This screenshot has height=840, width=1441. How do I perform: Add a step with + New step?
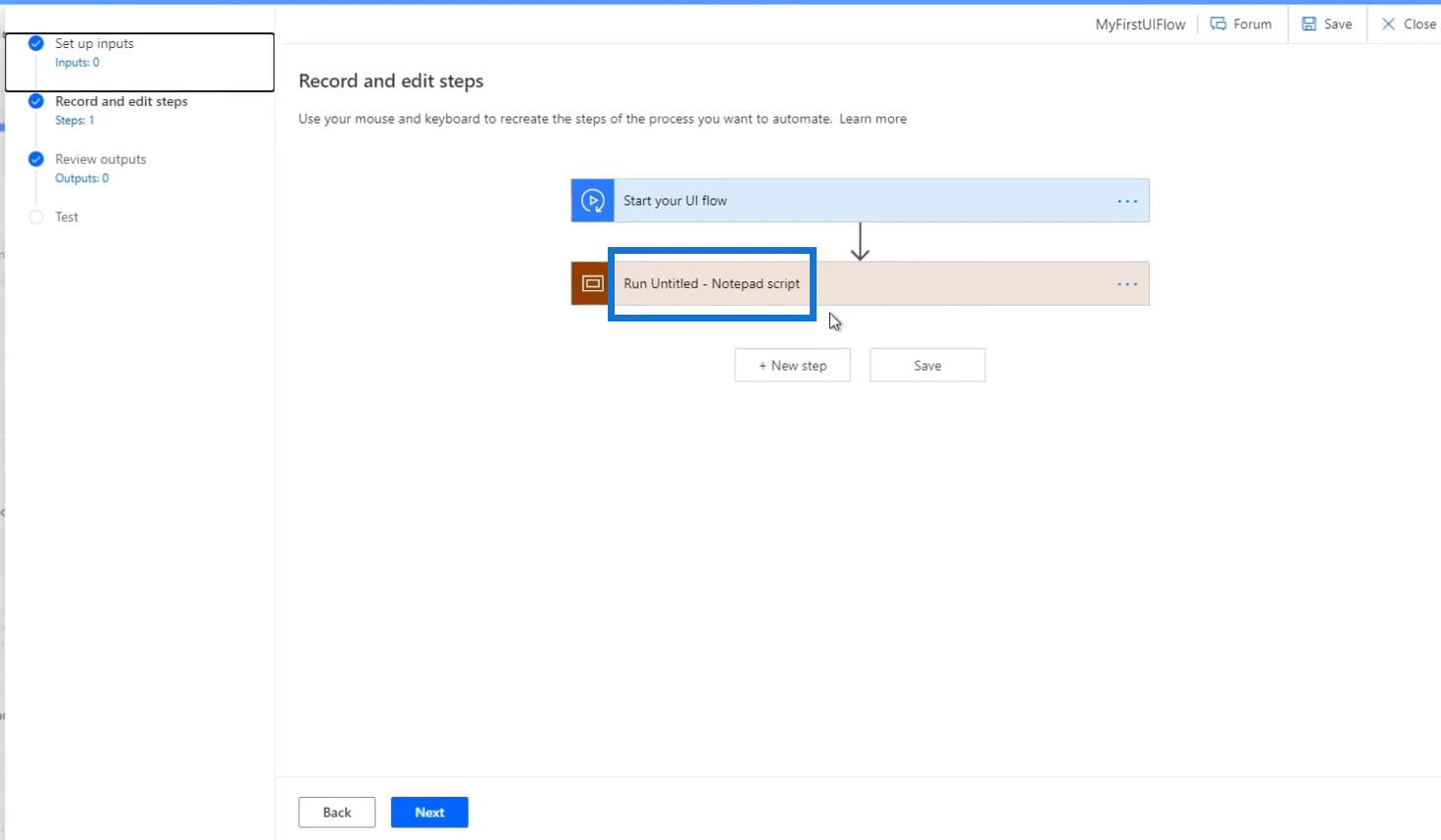point(792,366)
